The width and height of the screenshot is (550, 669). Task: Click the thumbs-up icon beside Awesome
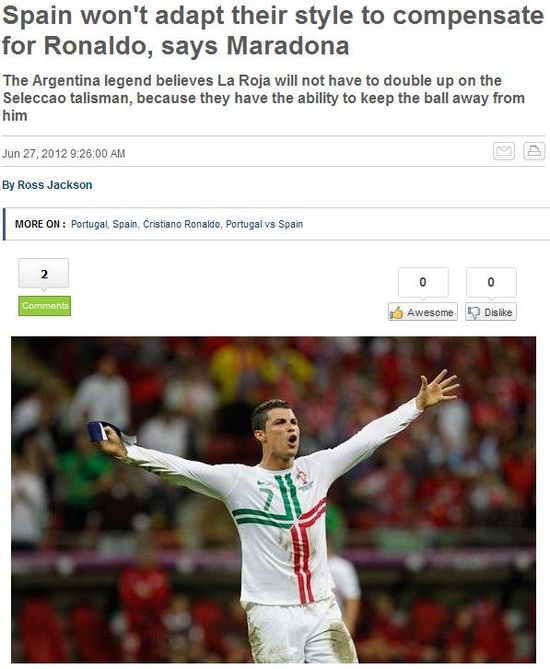pyautogui.click(x=396, y=312)
